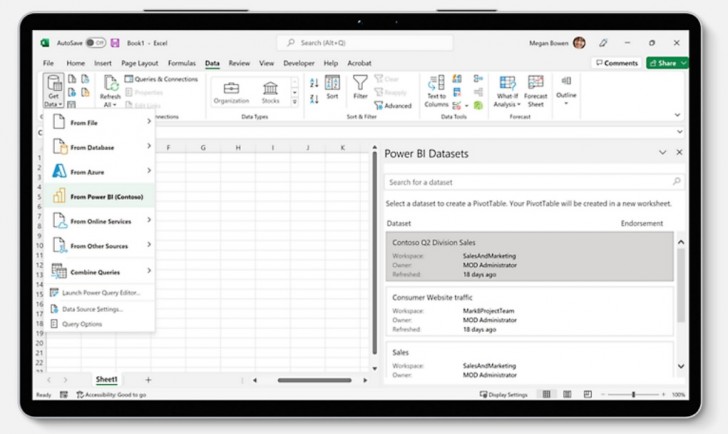Apply Filter funnel icon

(x=360, y=82)
